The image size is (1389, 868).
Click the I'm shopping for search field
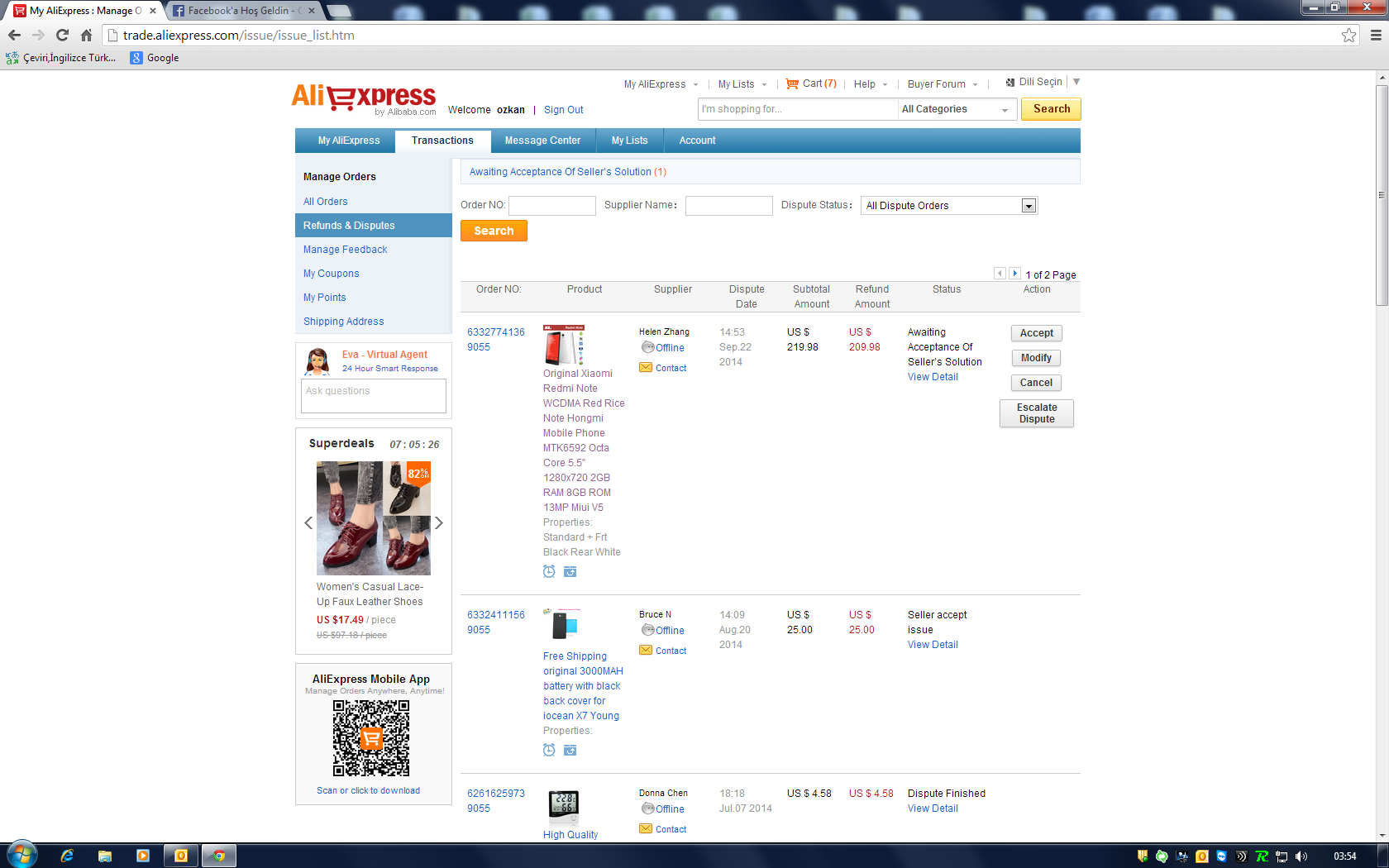pos(798,109)
